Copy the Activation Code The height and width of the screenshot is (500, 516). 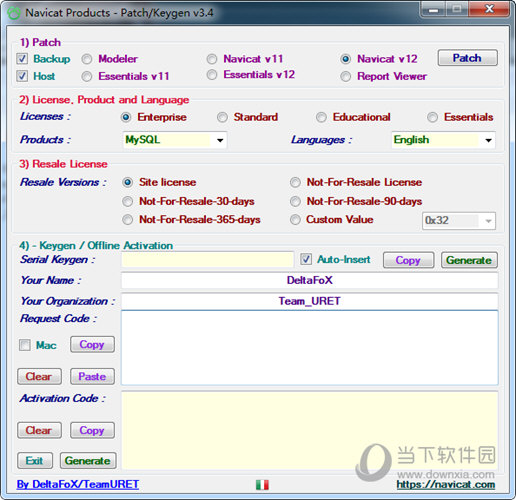click(x=92, y=430)
